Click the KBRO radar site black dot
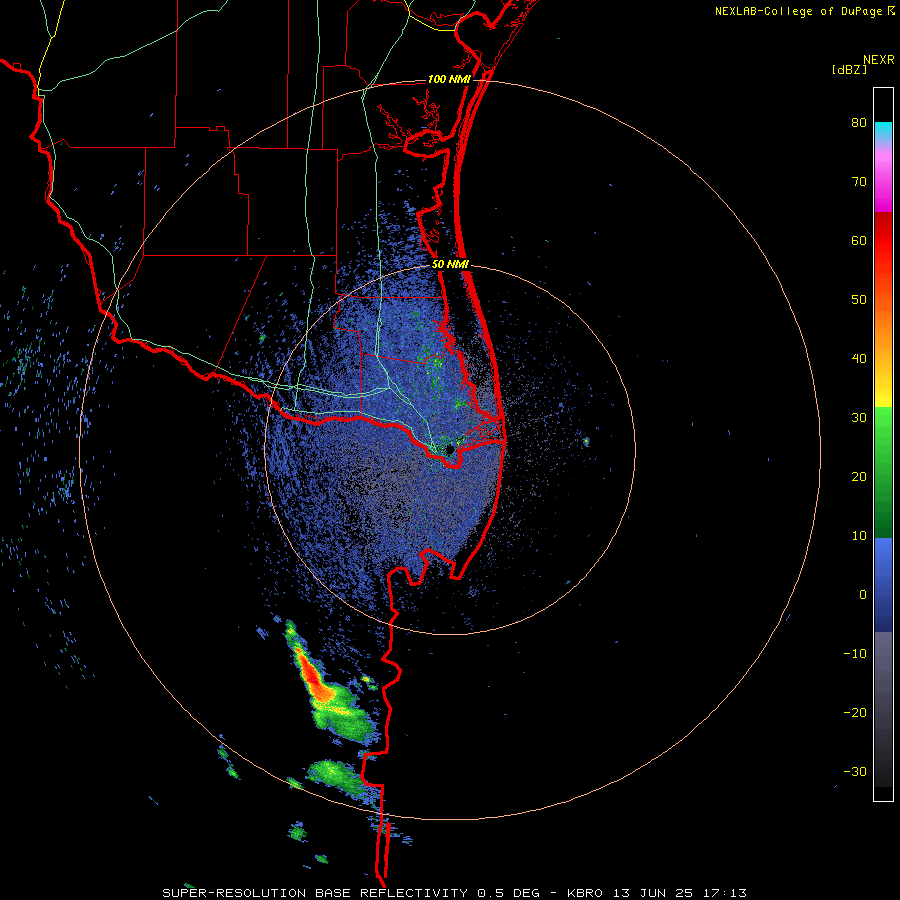This screenshot has width=900, height=900. (x=450, y=449)
